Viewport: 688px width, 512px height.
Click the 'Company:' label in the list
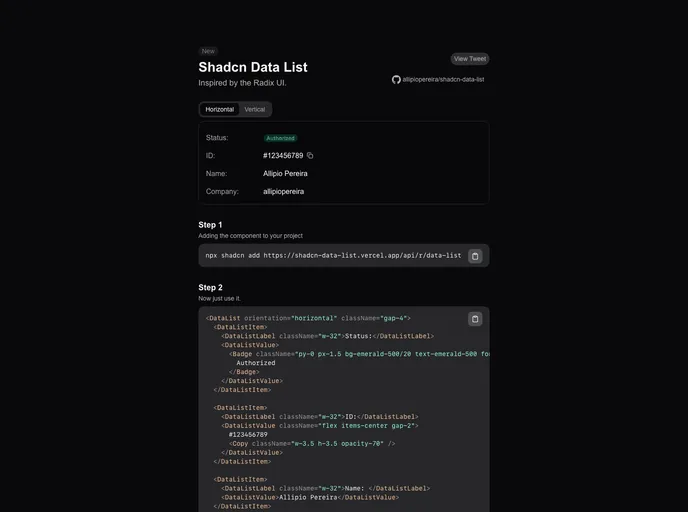(x=222, y=192)
